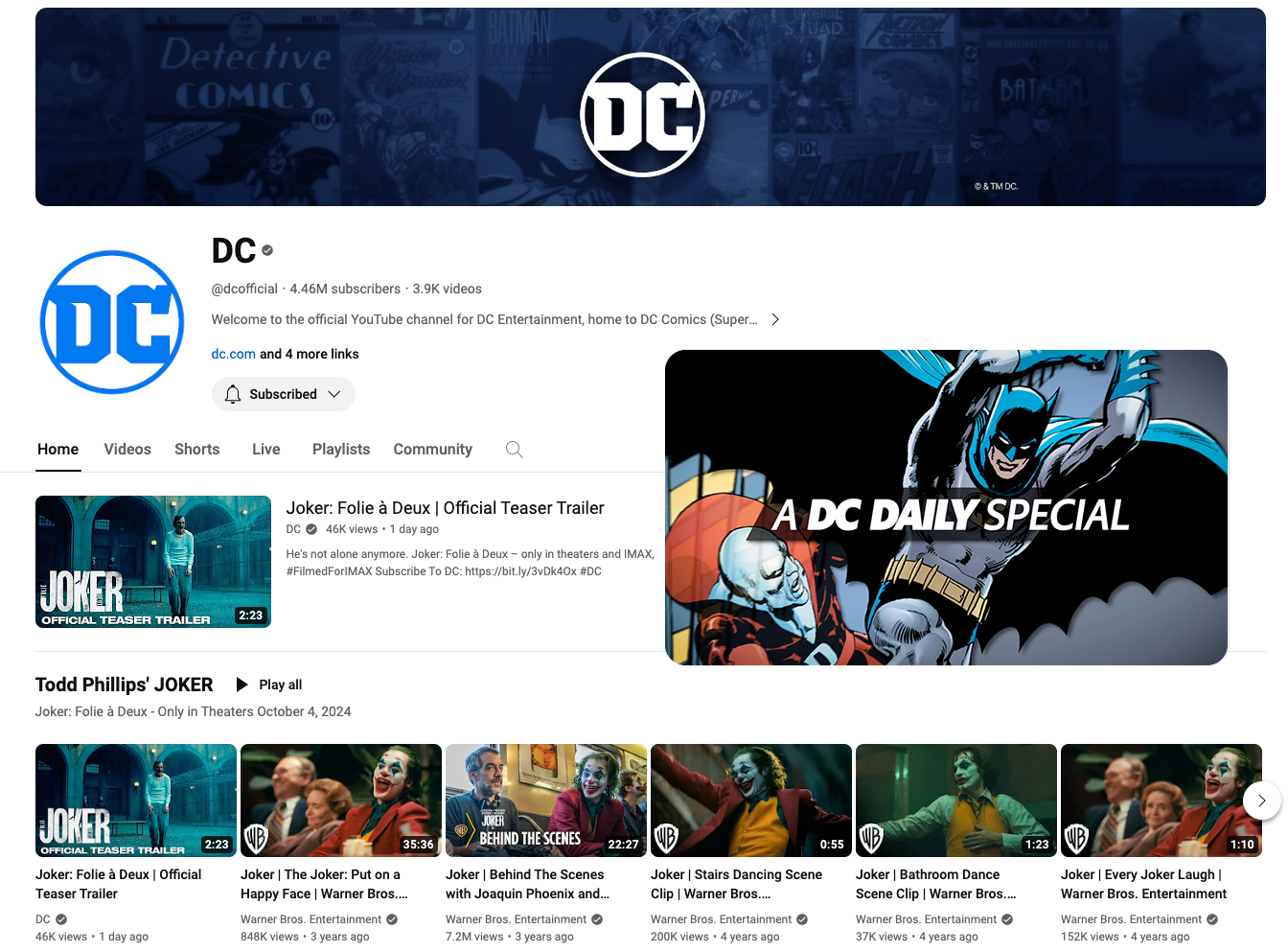Open Todd Phillips' JOKER playlist title
Image resolution: width=1288 pixels, height=952 pixels.
pos(125,685)
